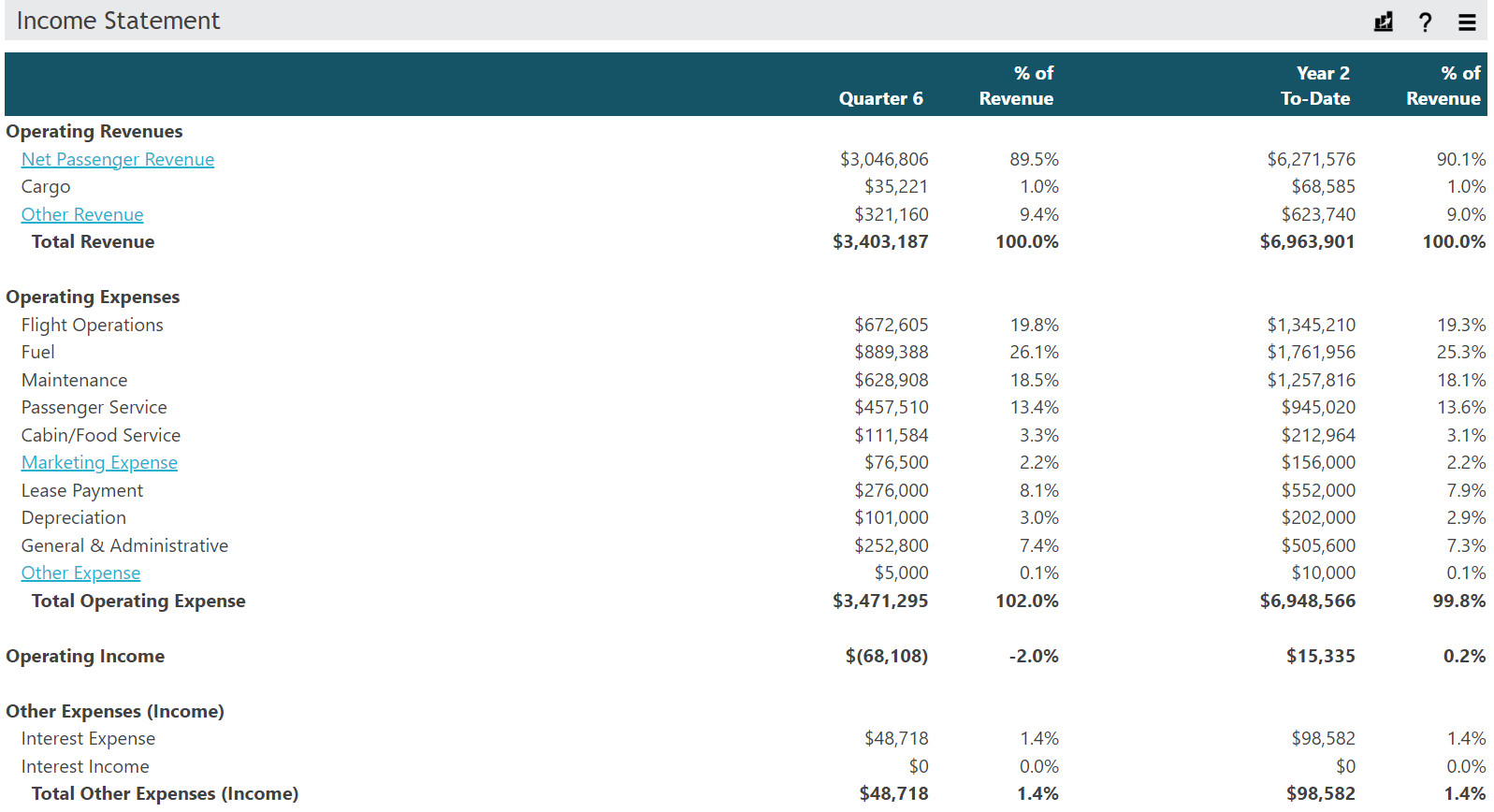The height and width of the screenshot is (812, 1494).
Task: Select the Year 2 To-Date column header
Action: (1315, 85)
